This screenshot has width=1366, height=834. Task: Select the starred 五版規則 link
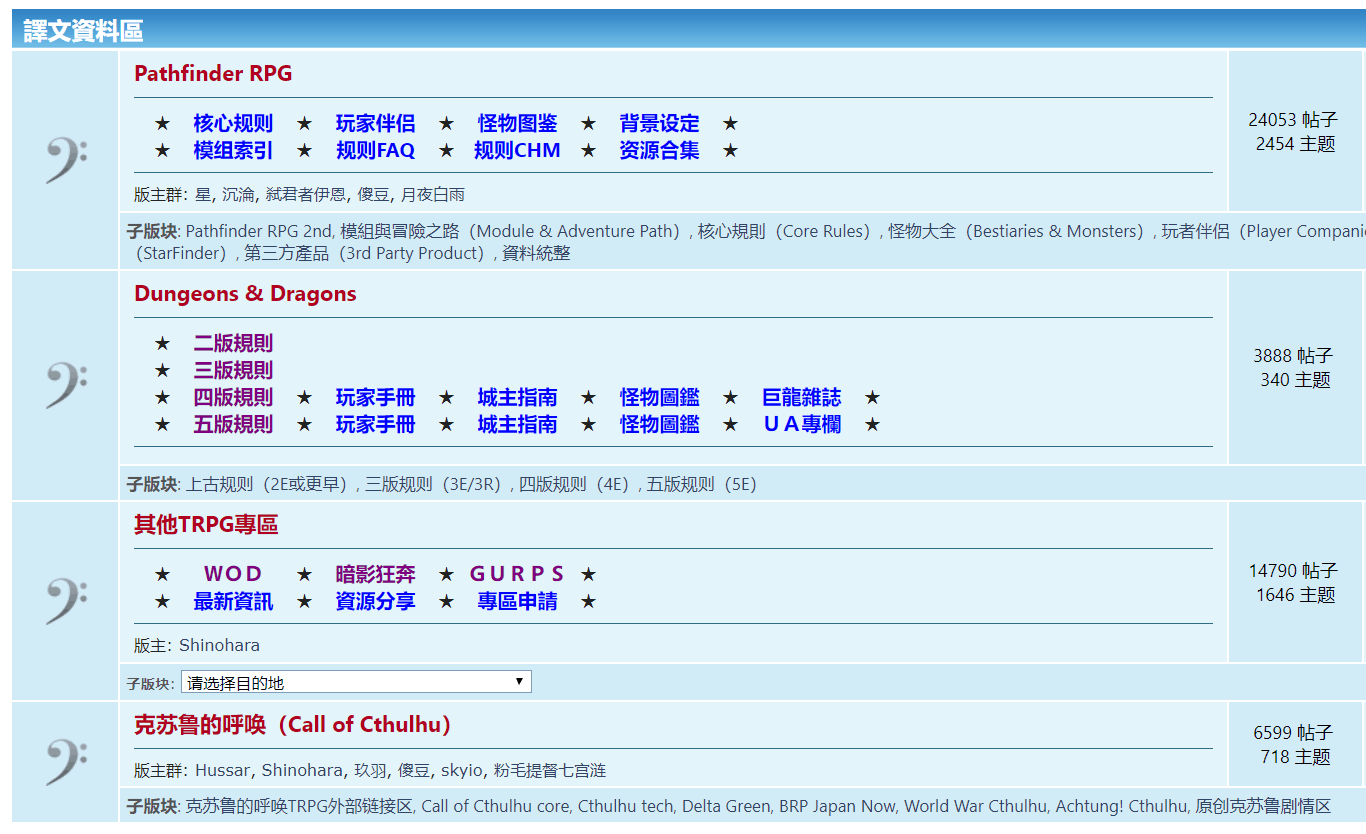(233, 425)
